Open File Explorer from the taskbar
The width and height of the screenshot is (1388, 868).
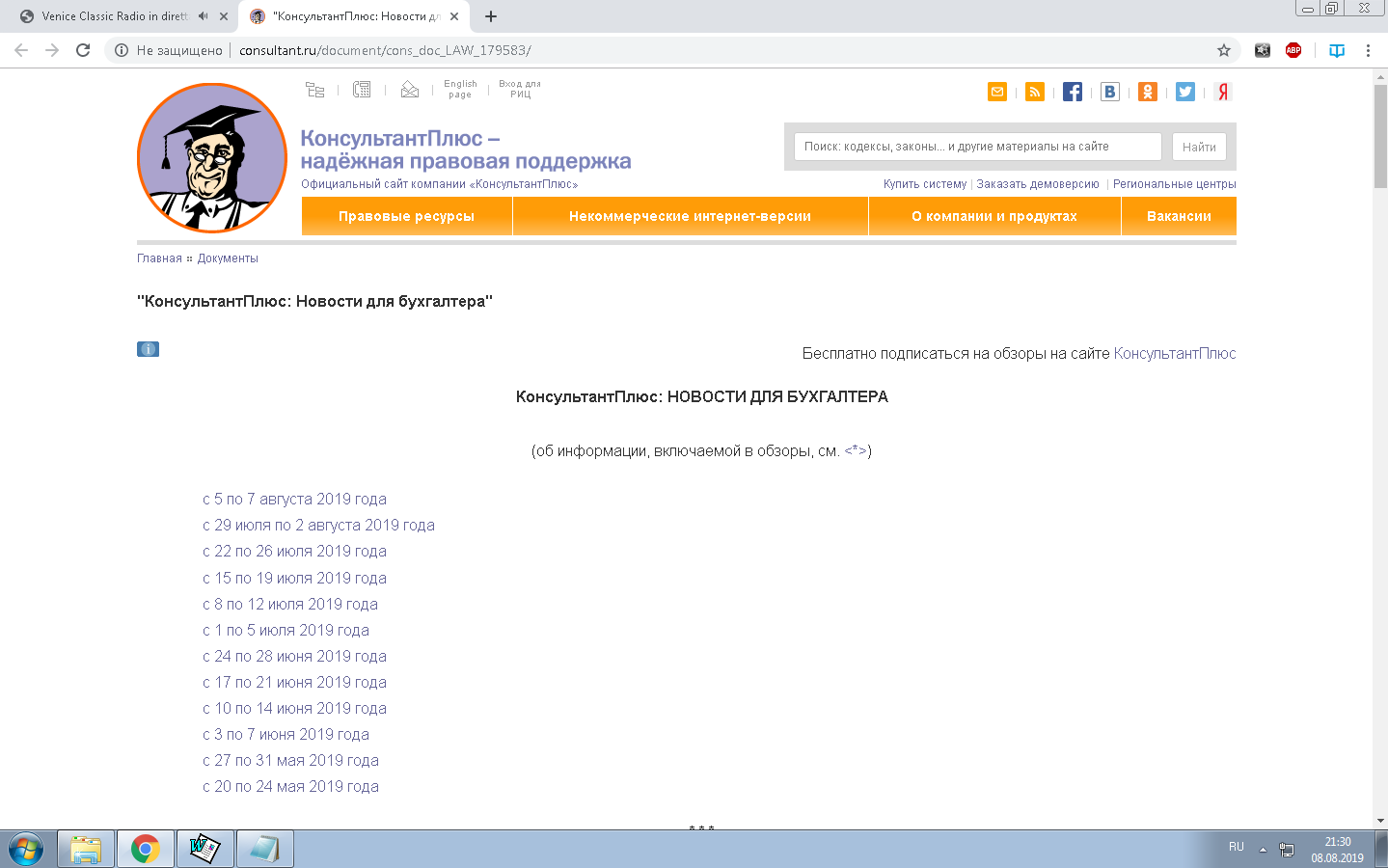[86, 849]
